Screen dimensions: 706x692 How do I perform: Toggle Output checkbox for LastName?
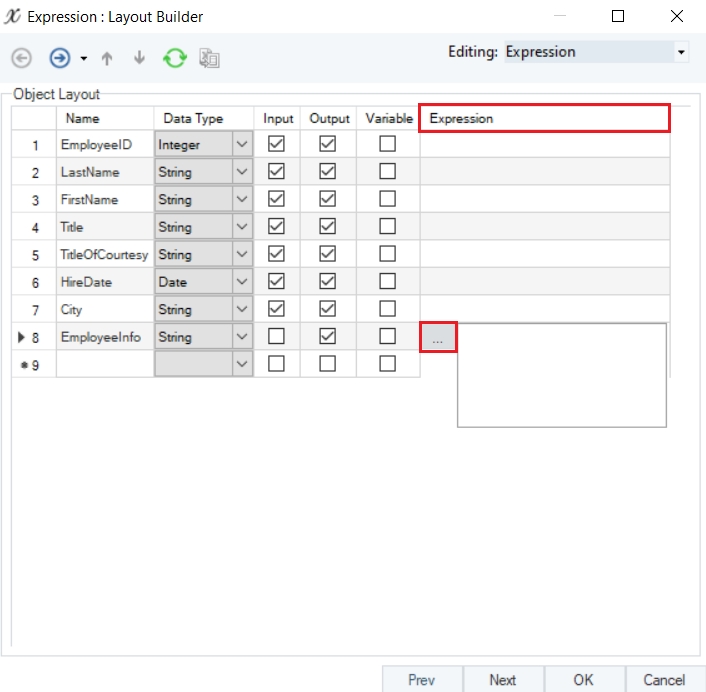click(x=327, y=172)
